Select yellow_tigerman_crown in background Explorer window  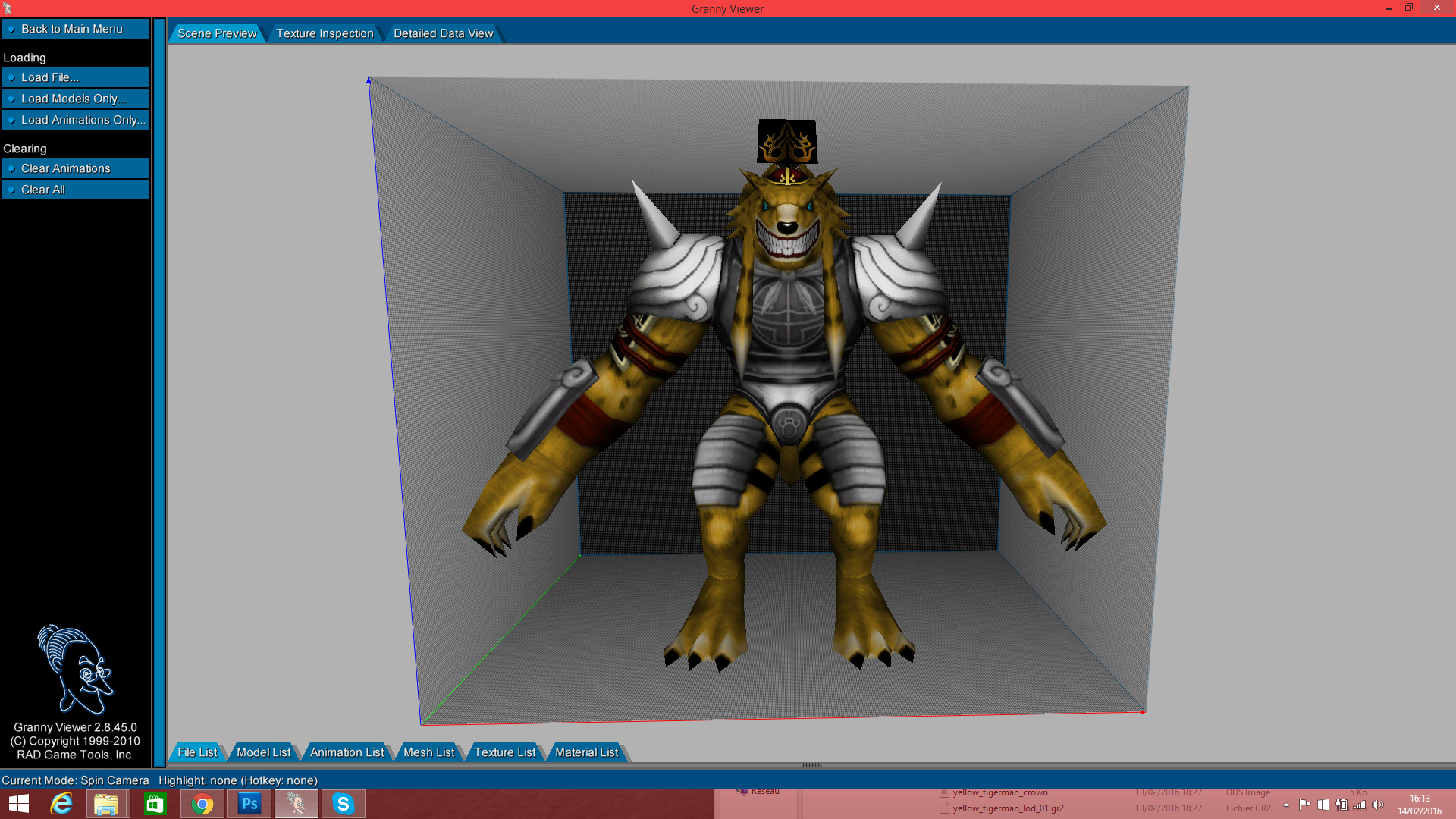[999, 792]
